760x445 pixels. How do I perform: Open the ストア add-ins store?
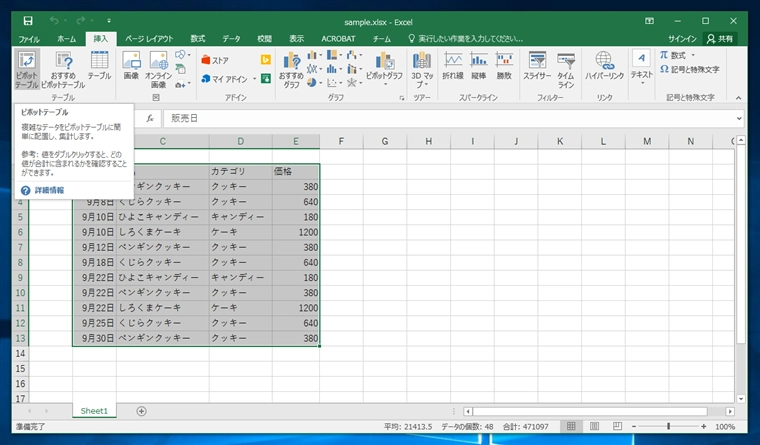(x=215, y=60)
